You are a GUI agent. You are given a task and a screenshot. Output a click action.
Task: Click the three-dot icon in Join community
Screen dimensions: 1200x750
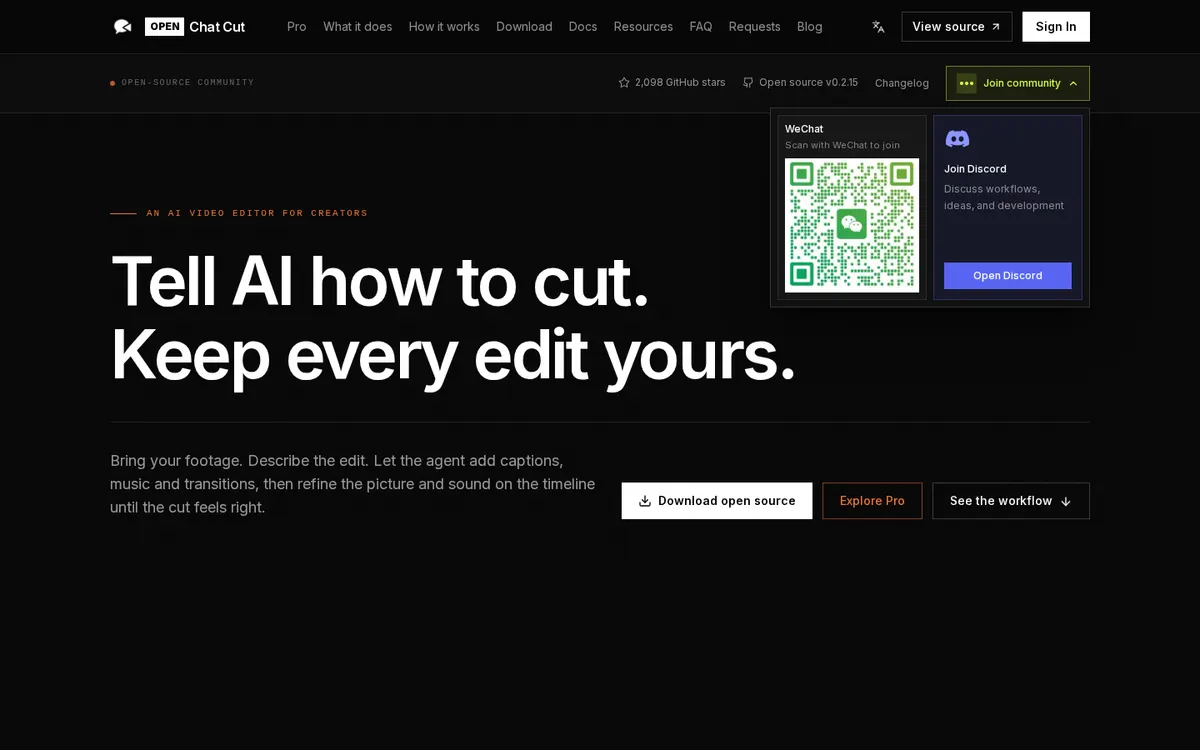tap(966, 83)
